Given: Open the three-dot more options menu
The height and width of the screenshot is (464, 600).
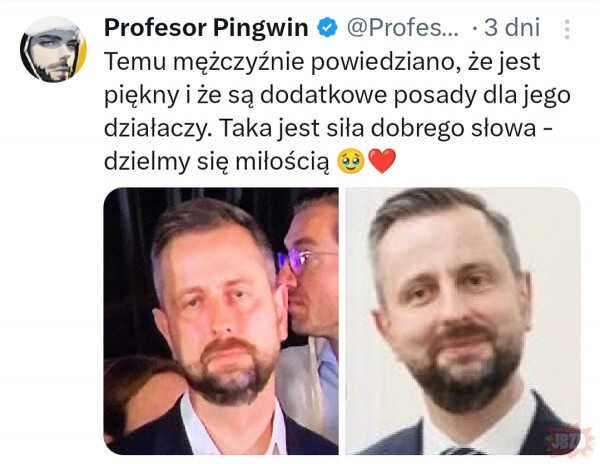Looking at the screenshot, I should [x=567, y=29].
